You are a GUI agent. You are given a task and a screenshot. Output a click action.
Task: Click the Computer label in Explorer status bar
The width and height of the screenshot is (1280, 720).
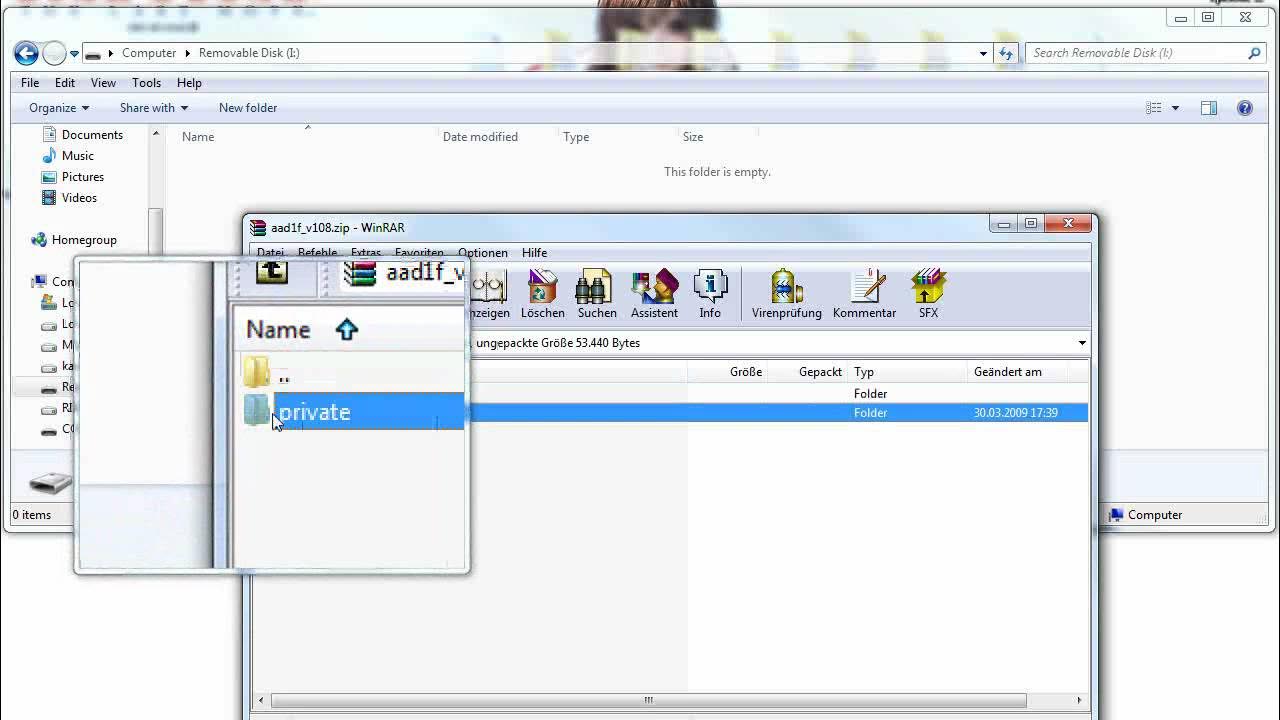point(1155,515)
